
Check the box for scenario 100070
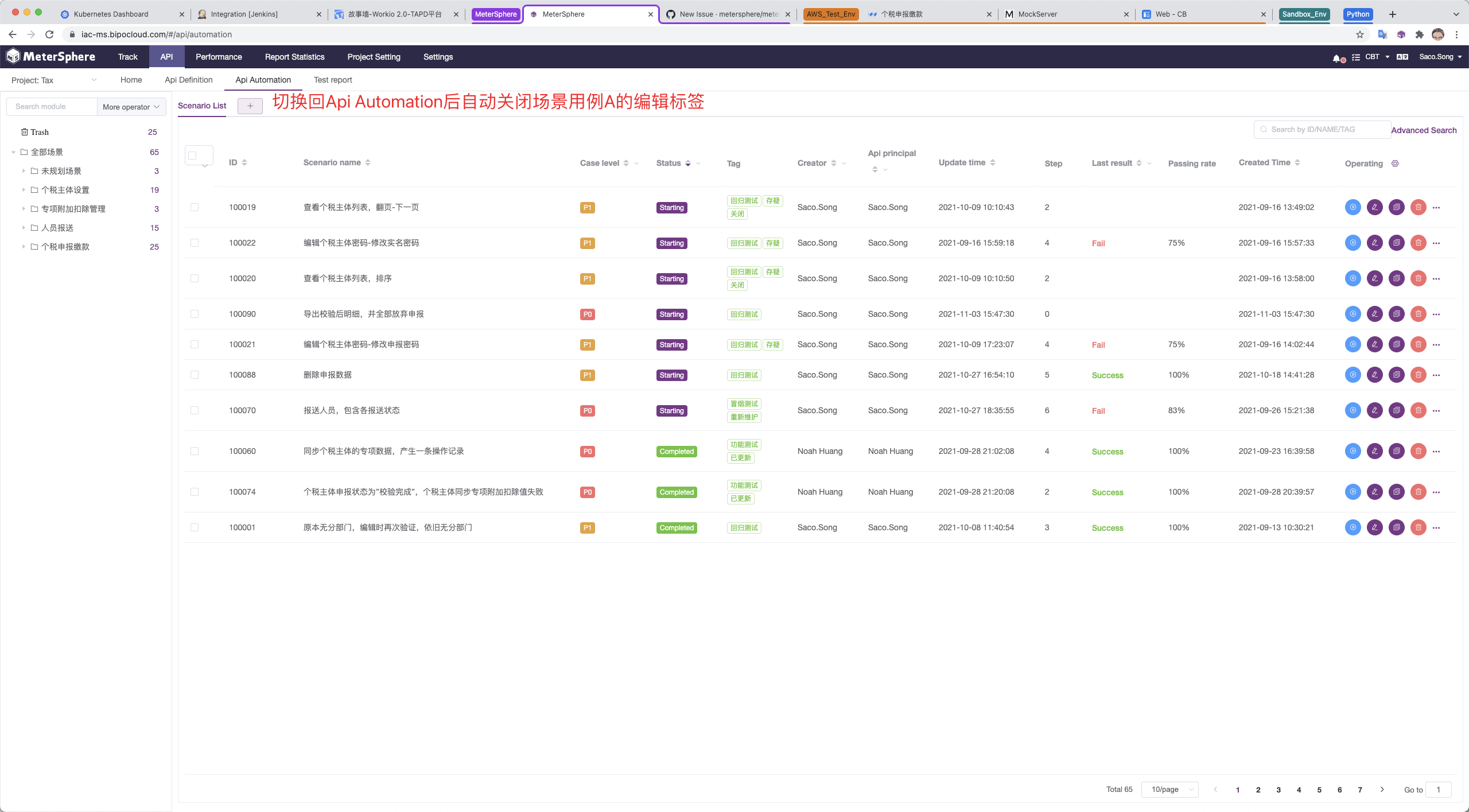pos(195,410)
